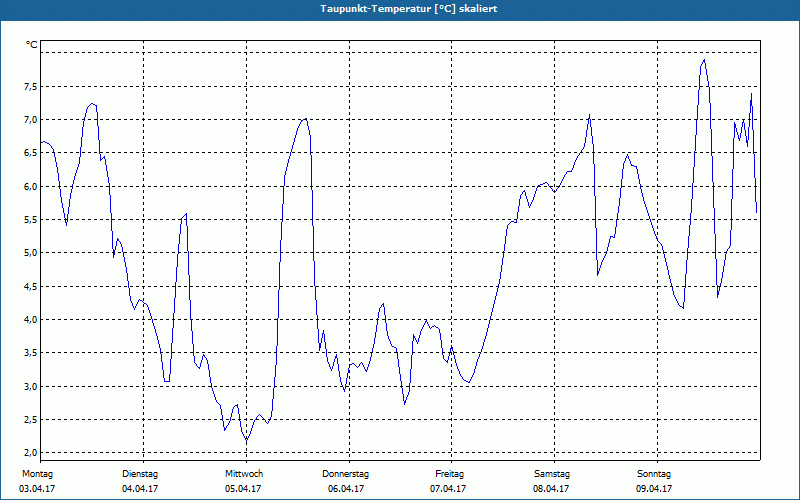Select the 'Dienstag' day label
The width and height of the screenshot is (800, 500).
pyautogui.click(x=140, y=474)
